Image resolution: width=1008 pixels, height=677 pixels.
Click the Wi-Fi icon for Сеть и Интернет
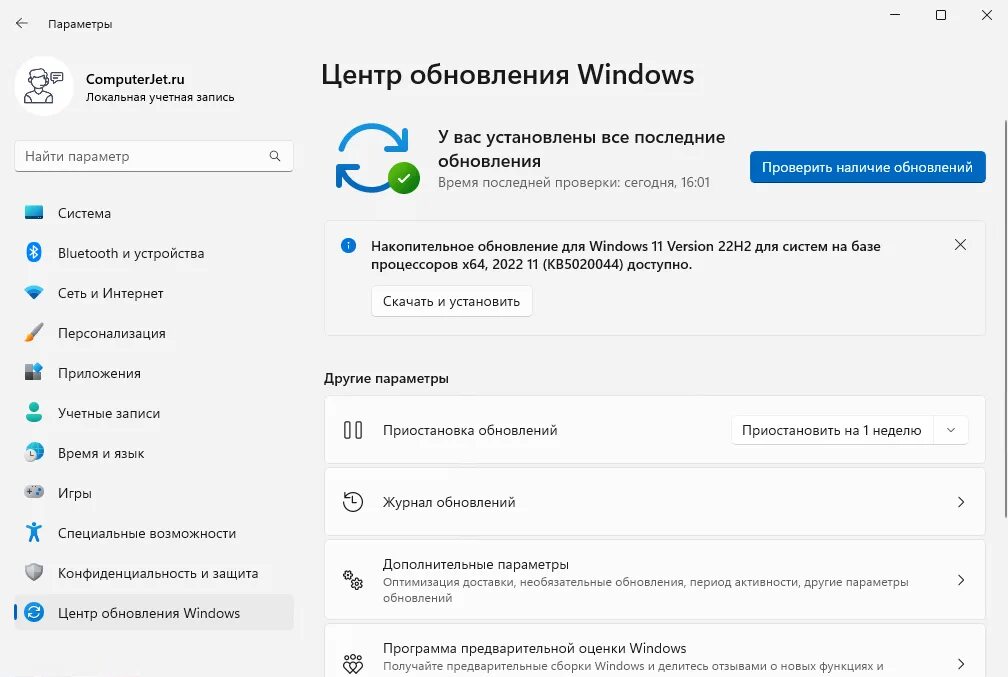click(x=34, y=293)
